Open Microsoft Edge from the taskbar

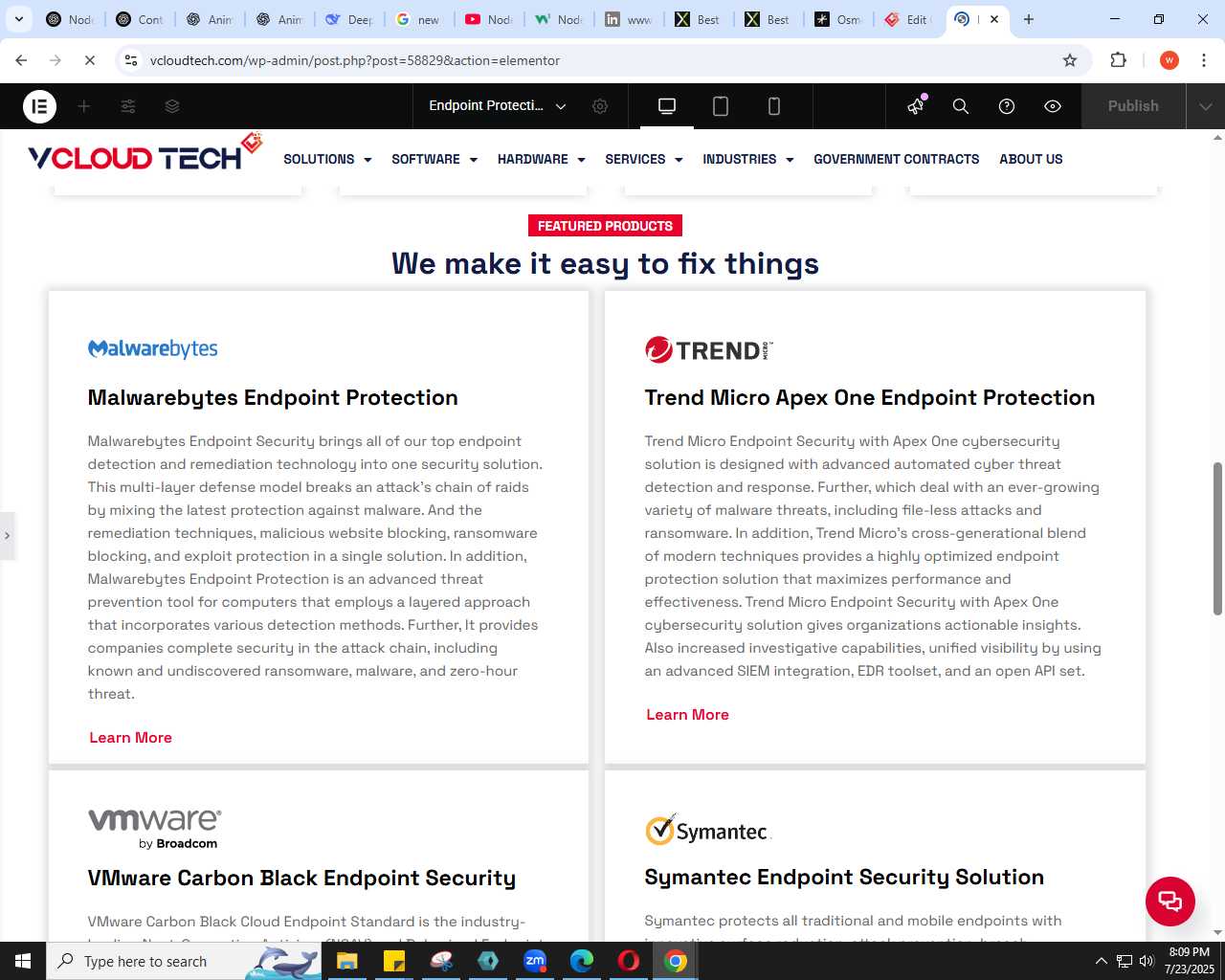(582, 961)
